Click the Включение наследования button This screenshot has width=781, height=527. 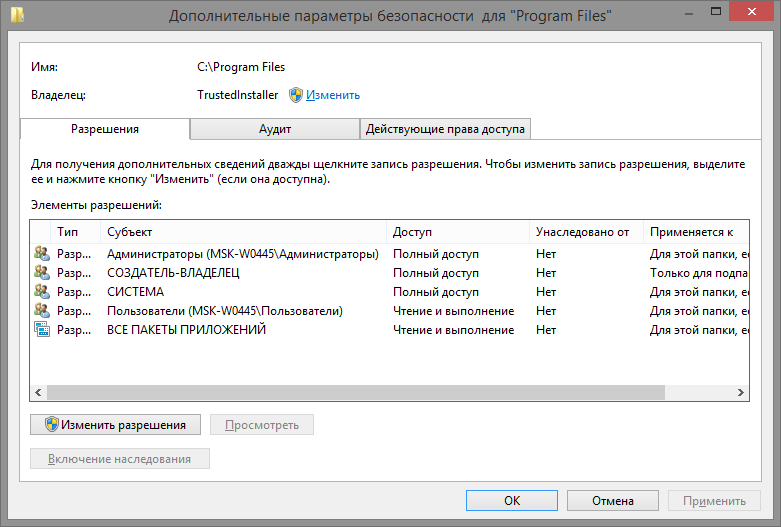(120, 459)
